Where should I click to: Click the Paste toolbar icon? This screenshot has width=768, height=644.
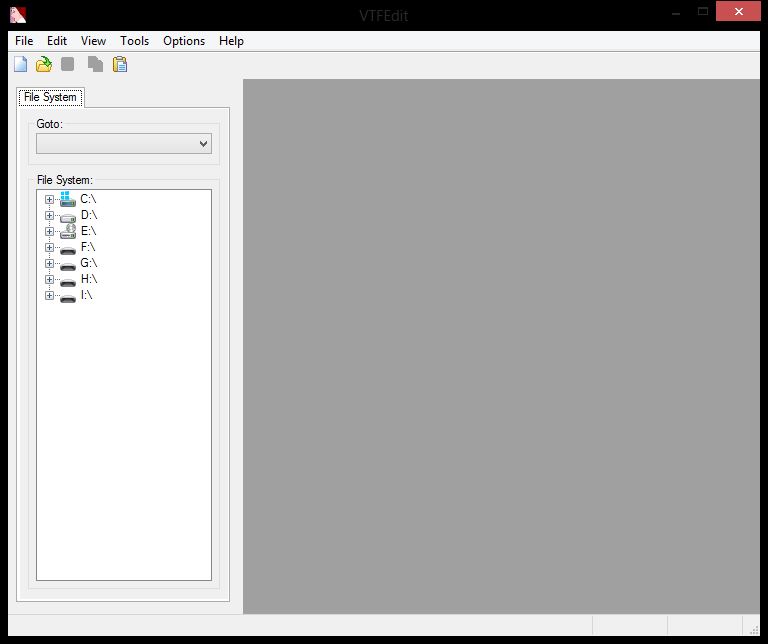(120, 64)
